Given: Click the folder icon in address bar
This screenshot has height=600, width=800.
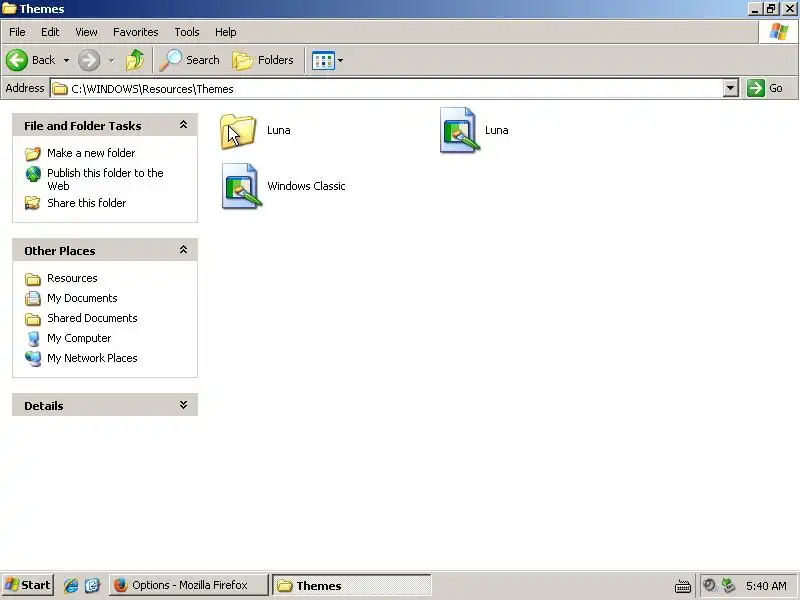Looking at the screenshot, I should click(60, 89).
